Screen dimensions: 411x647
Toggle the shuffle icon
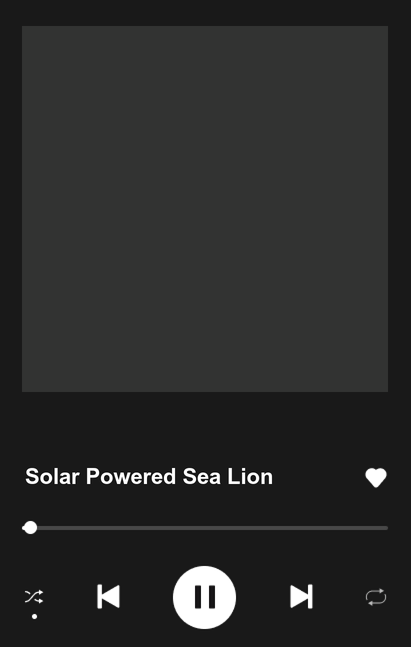(x=34, y=597)
